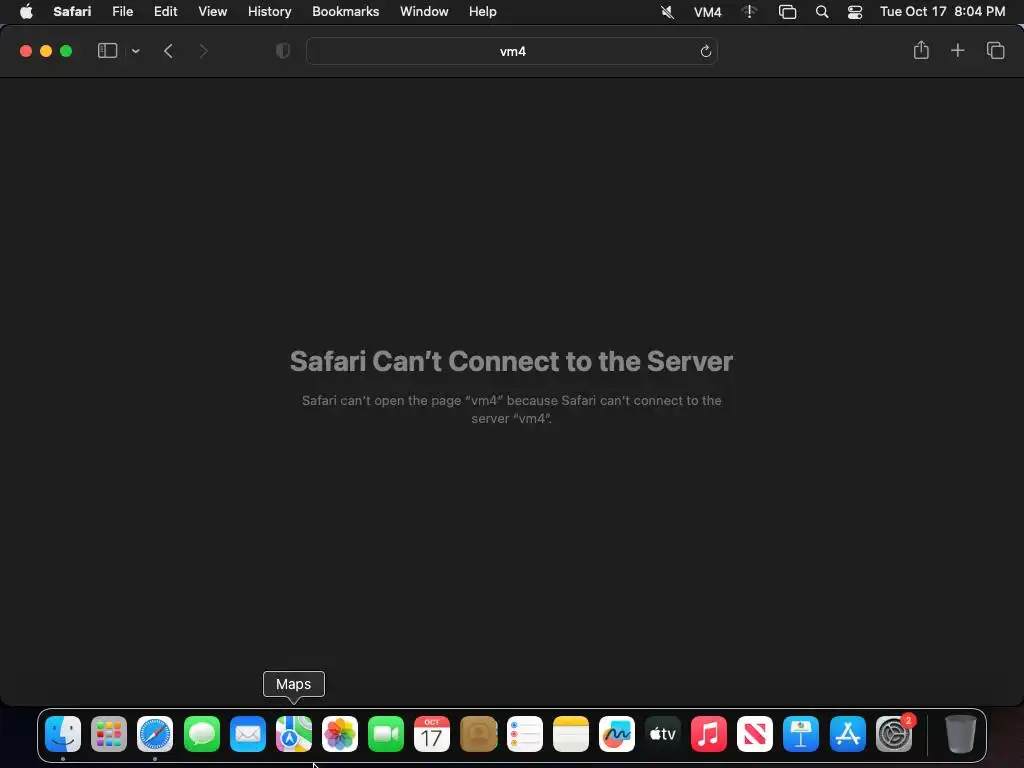
Task: Open Control Center
Action: pyautogui.click(x=854, y=12)
